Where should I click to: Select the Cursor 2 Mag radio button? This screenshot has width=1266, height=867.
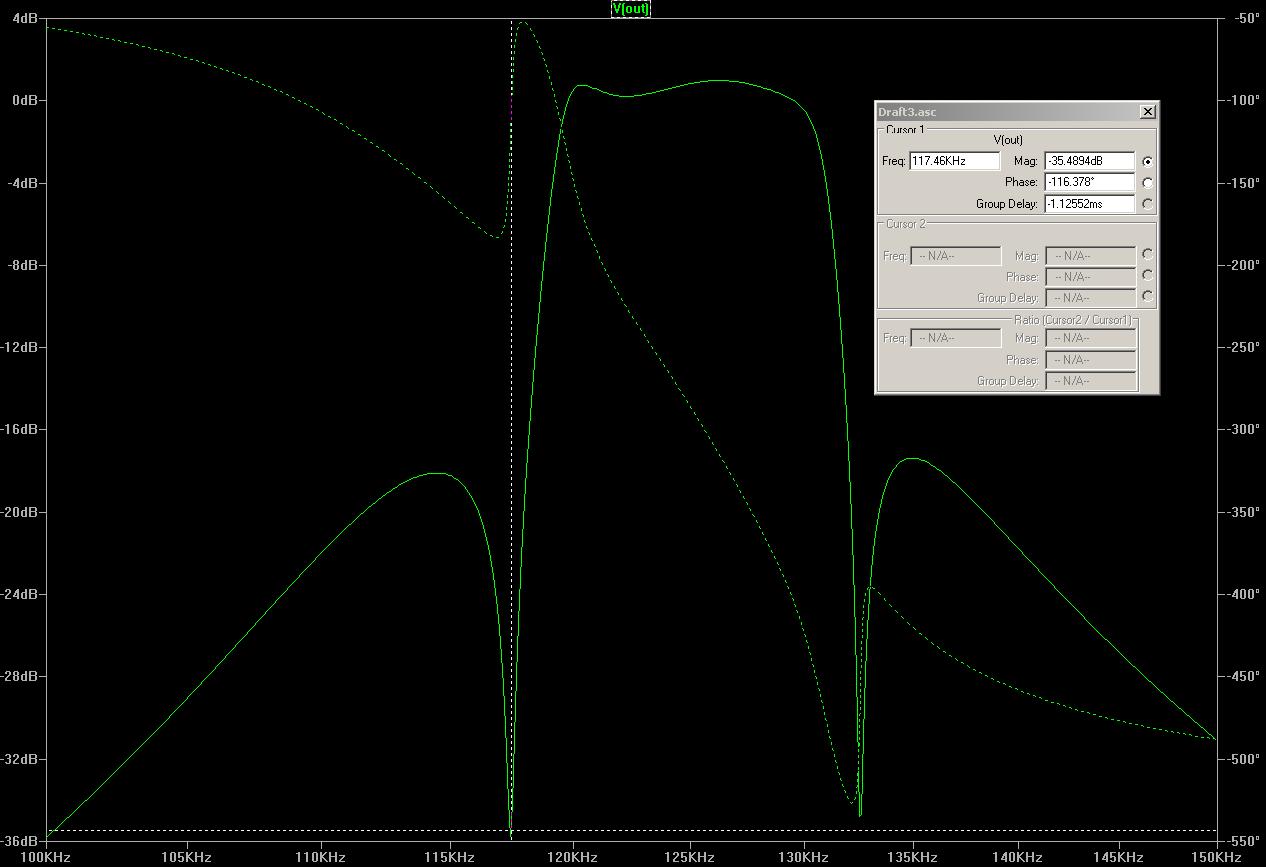coord(1147,255)
